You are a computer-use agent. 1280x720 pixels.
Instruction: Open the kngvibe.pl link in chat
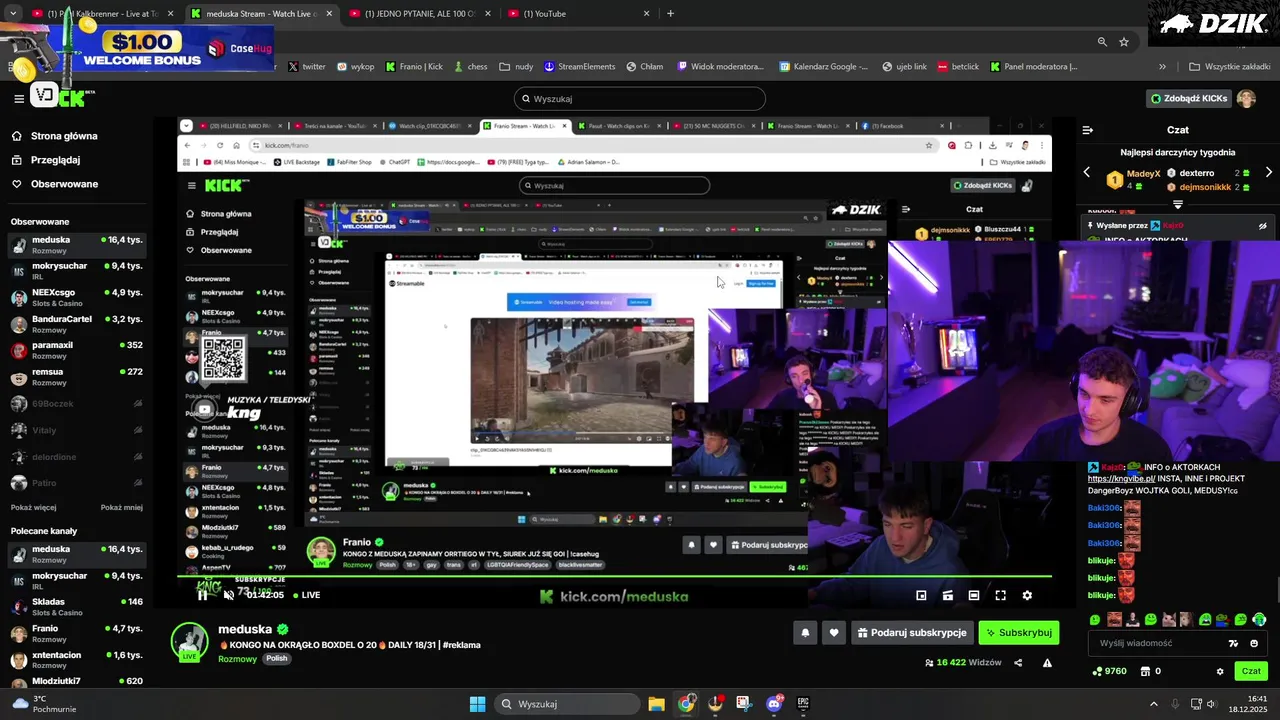pos(1121,479)
